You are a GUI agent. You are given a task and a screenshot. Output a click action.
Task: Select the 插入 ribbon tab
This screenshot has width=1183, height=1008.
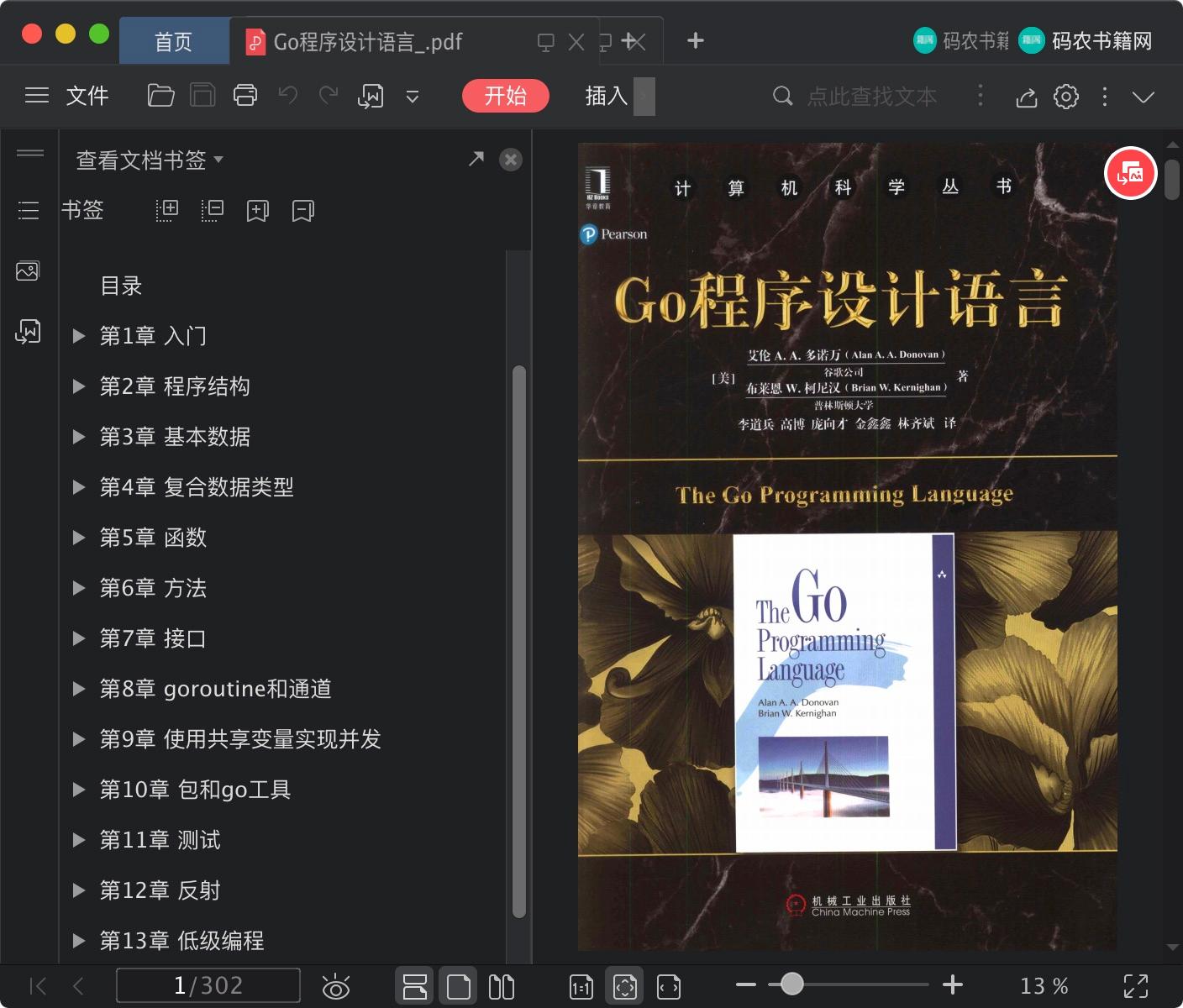[x=607, y=96]
